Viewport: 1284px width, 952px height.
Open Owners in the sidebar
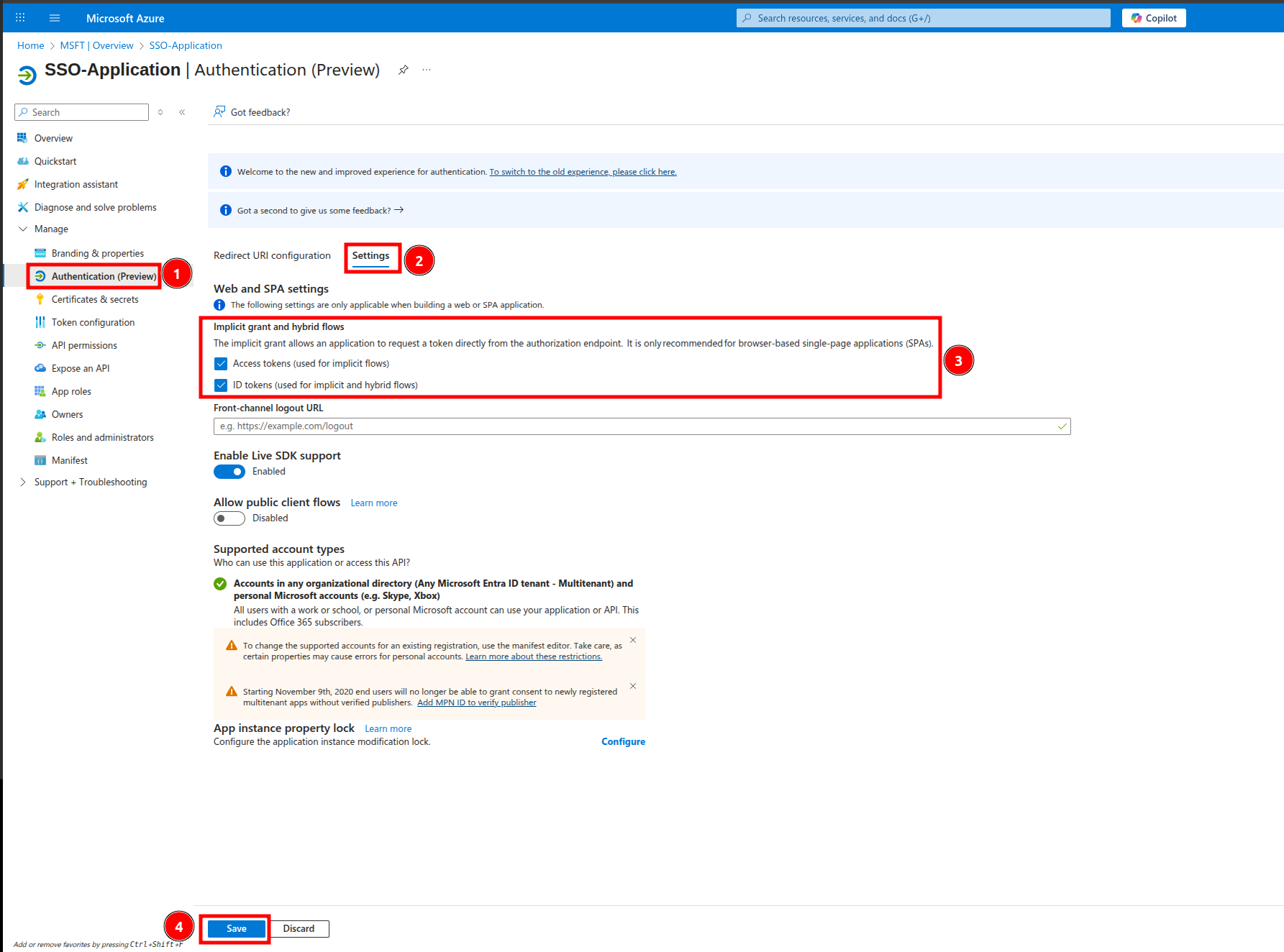tap(67, 414)
